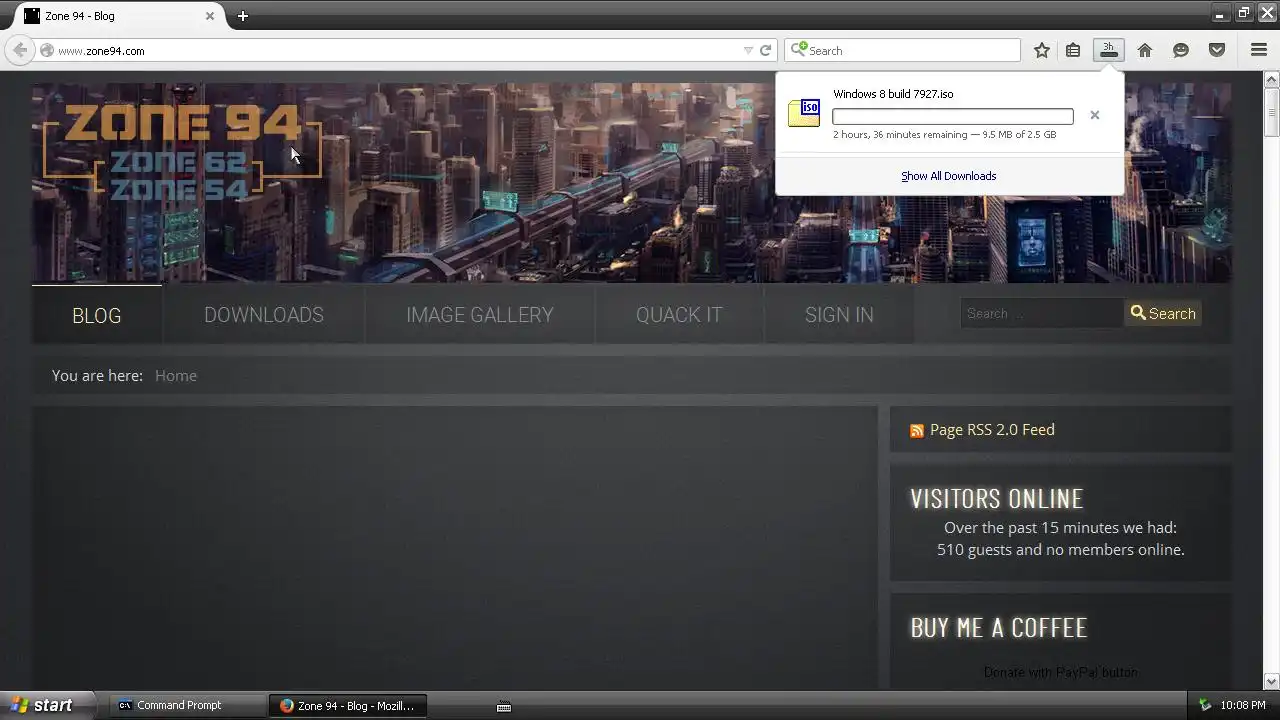
Task: Open a new tab with plus button
Action: [x=243, y=16]
